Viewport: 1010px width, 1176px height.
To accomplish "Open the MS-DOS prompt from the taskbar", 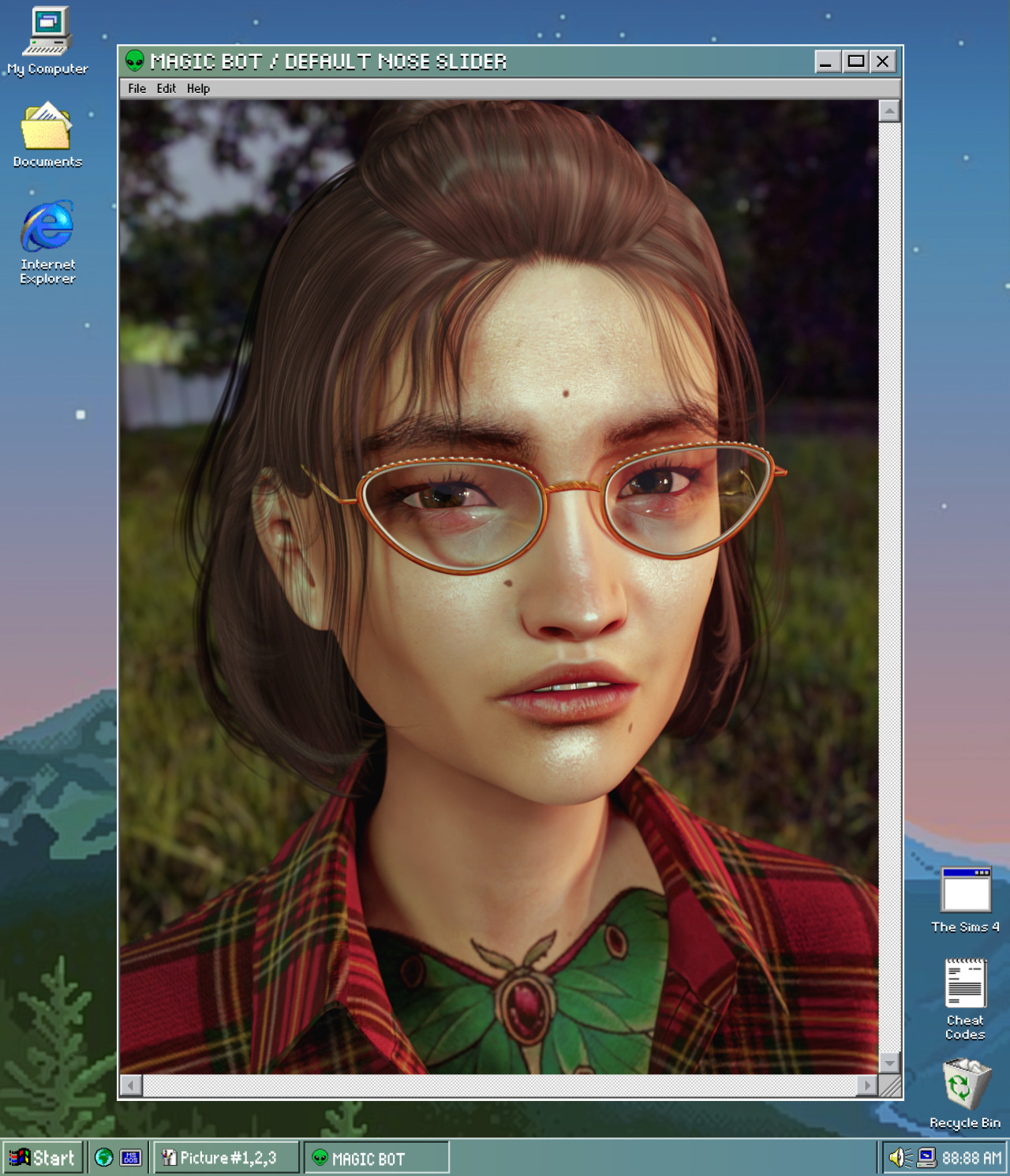I will 131,1158.
